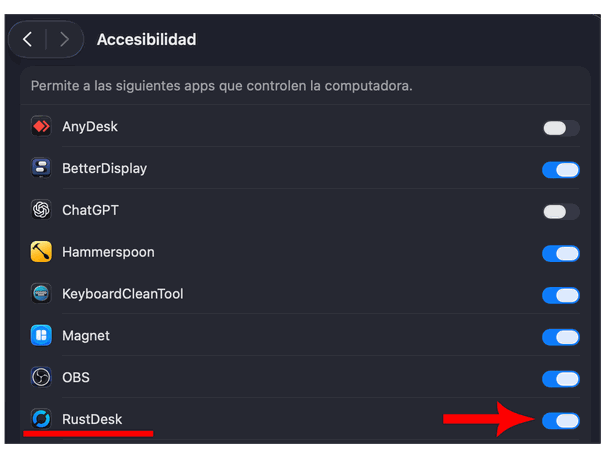This screenshot has height=458, width=604.
Task: Select the Hammerspoon row label
Action: tap(108, 252)
